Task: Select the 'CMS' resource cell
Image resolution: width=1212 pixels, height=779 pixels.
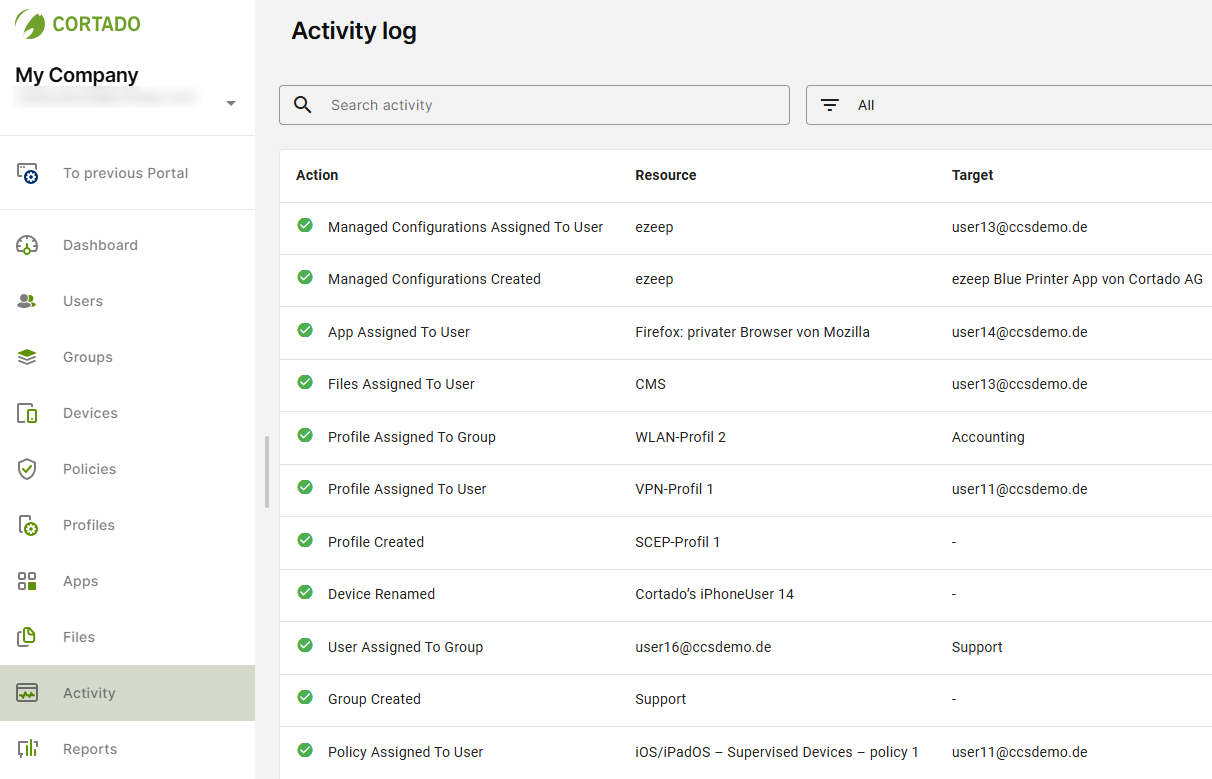Action: pos(651,384)
